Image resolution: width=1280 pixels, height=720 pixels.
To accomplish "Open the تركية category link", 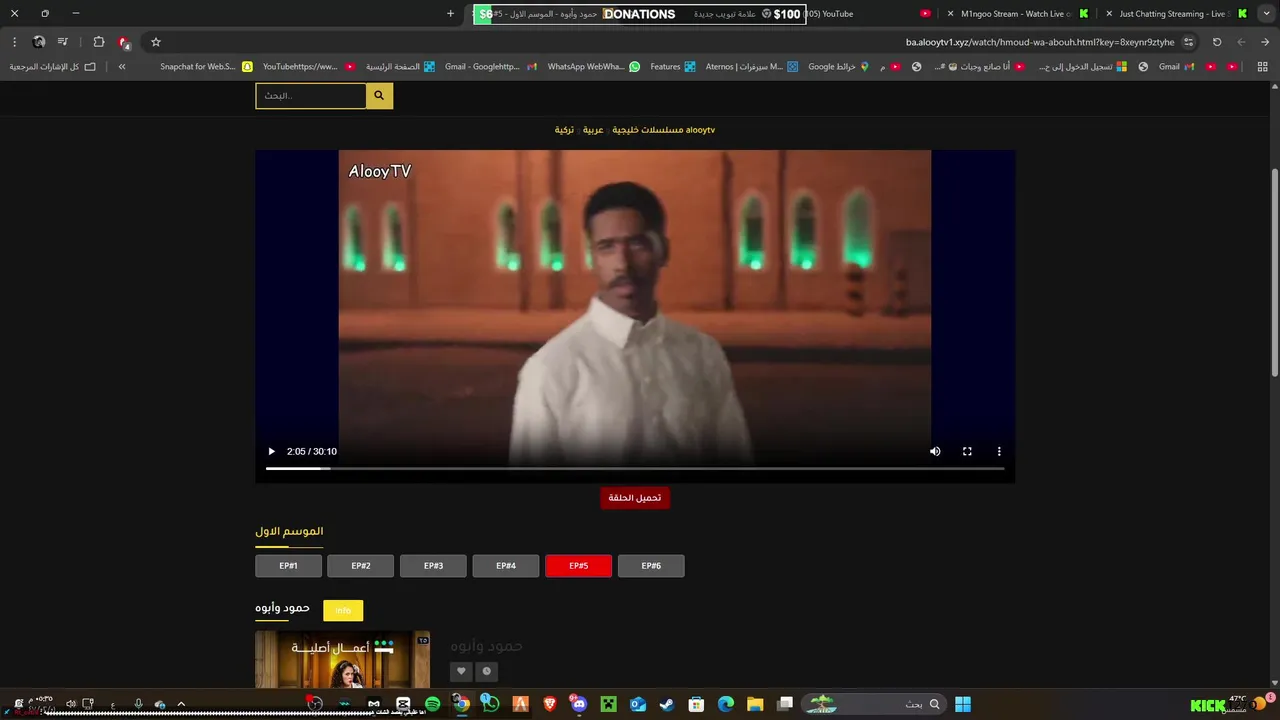I will (564, 130).
